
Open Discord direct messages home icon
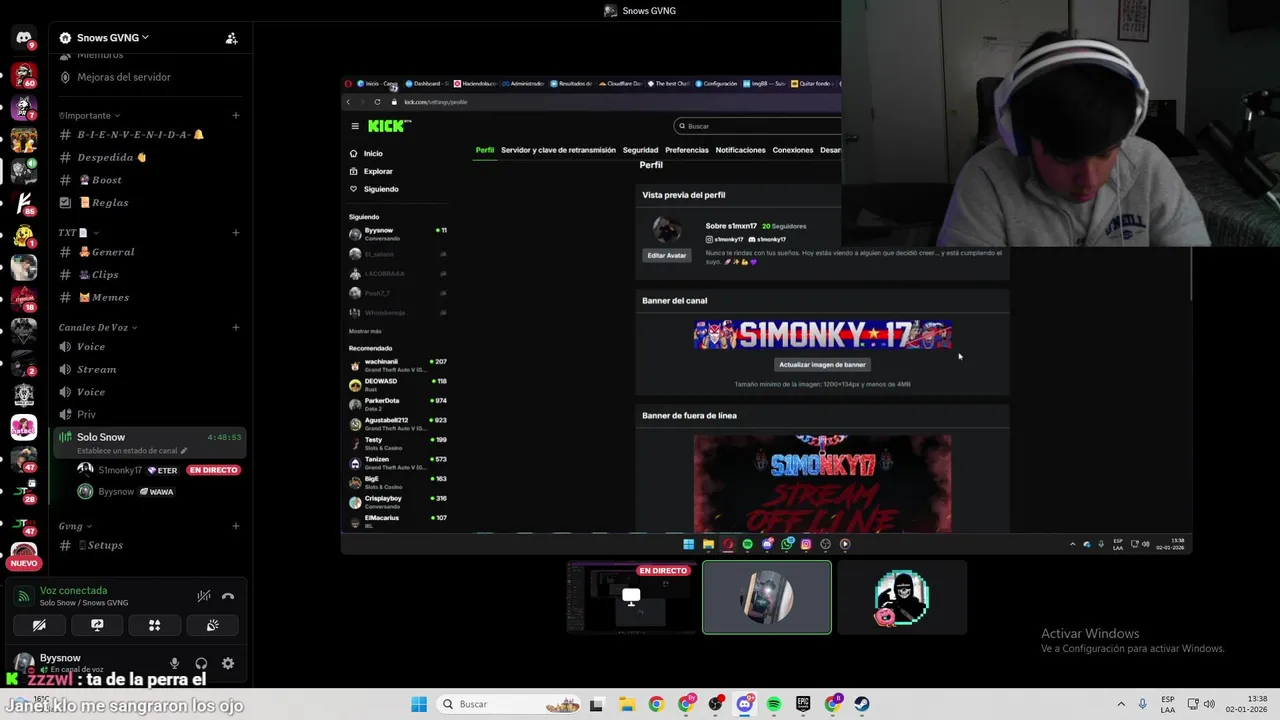24,38
